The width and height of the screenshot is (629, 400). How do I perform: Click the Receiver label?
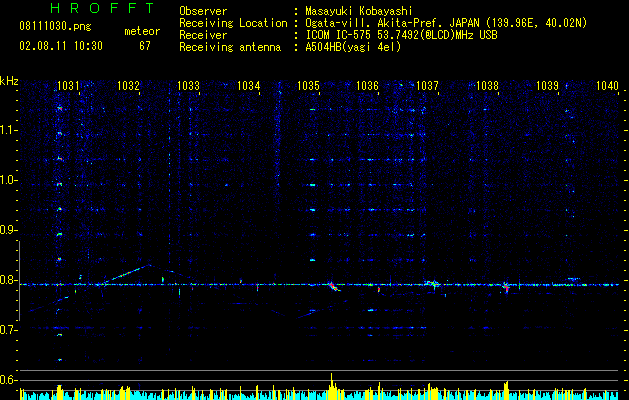(203, 35)
